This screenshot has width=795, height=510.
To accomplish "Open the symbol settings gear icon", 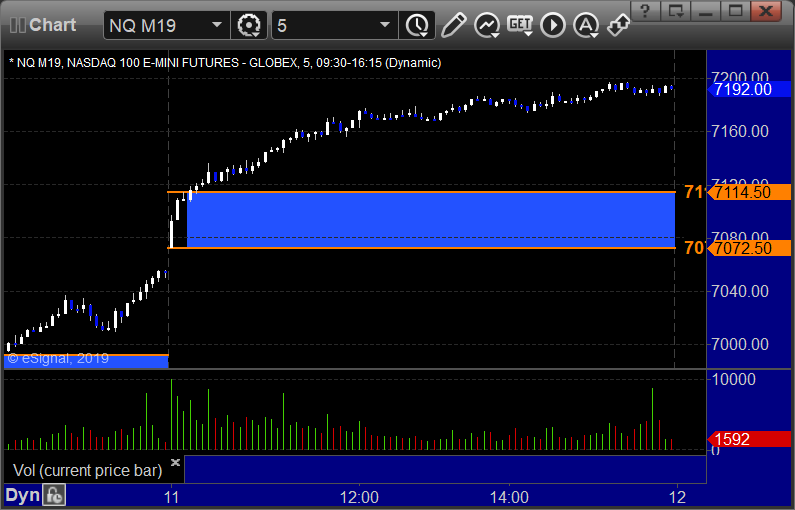I will 249,25.
